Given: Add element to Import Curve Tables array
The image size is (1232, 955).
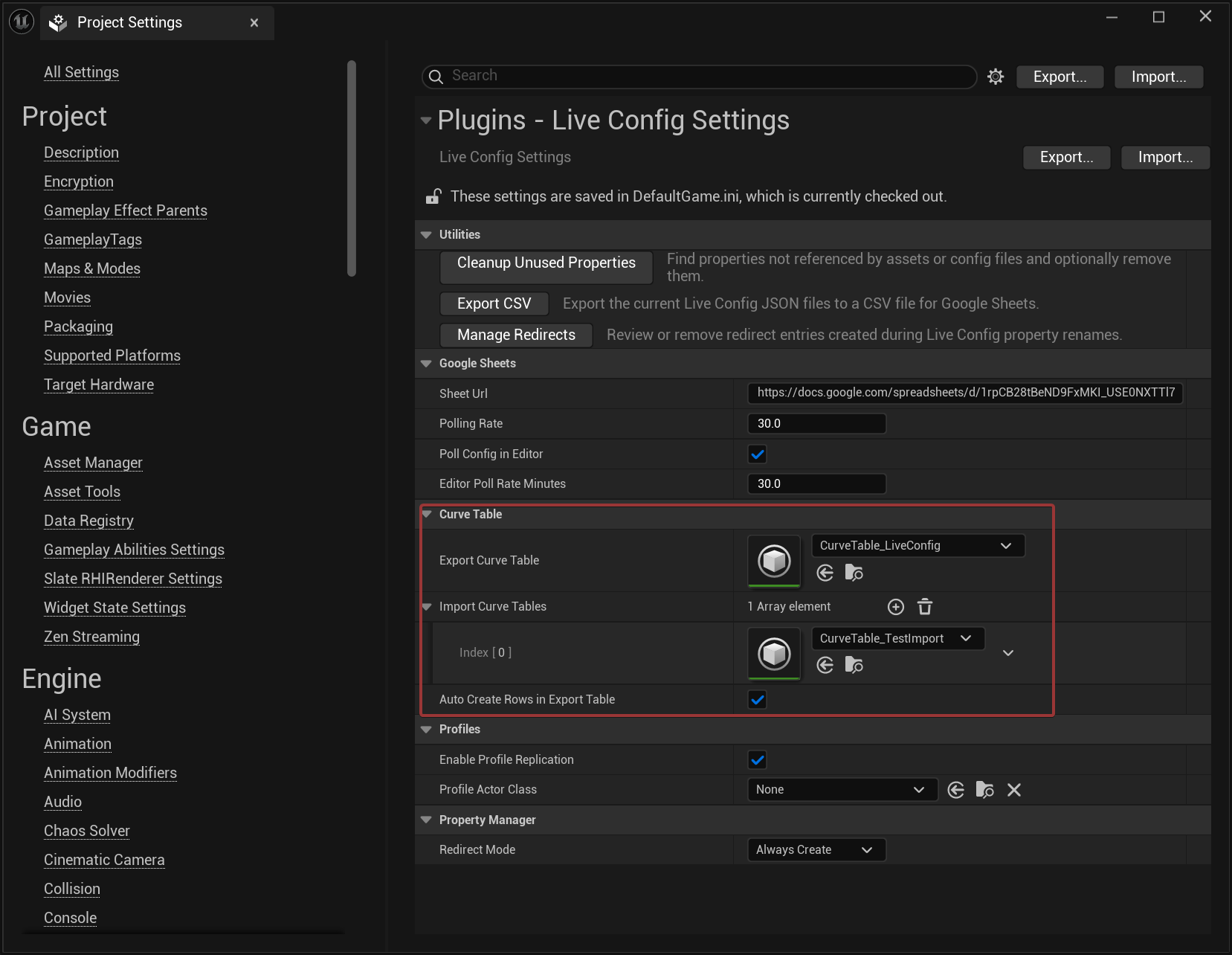Looking at the screenshot, I should (896, 607).
